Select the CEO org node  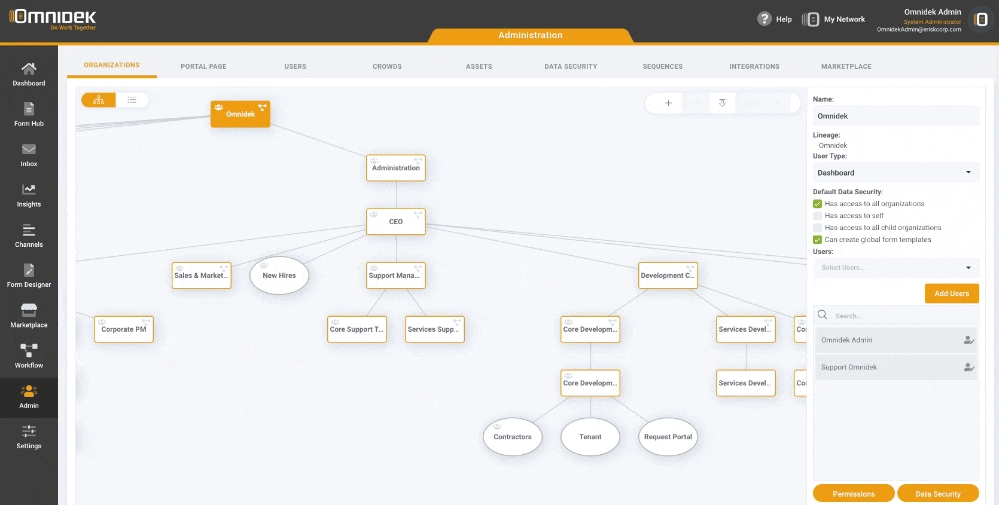point(396,222)
